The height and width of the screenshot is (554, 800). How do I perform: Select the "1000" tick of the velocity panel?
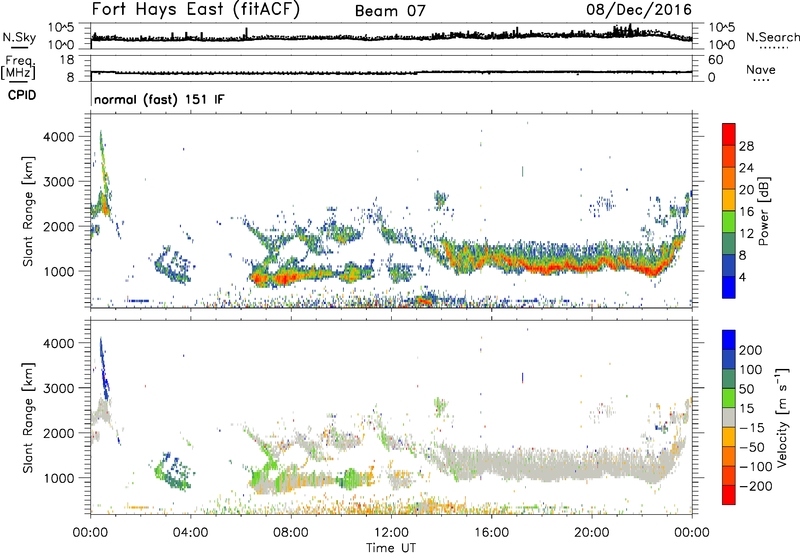pos(58,478)
